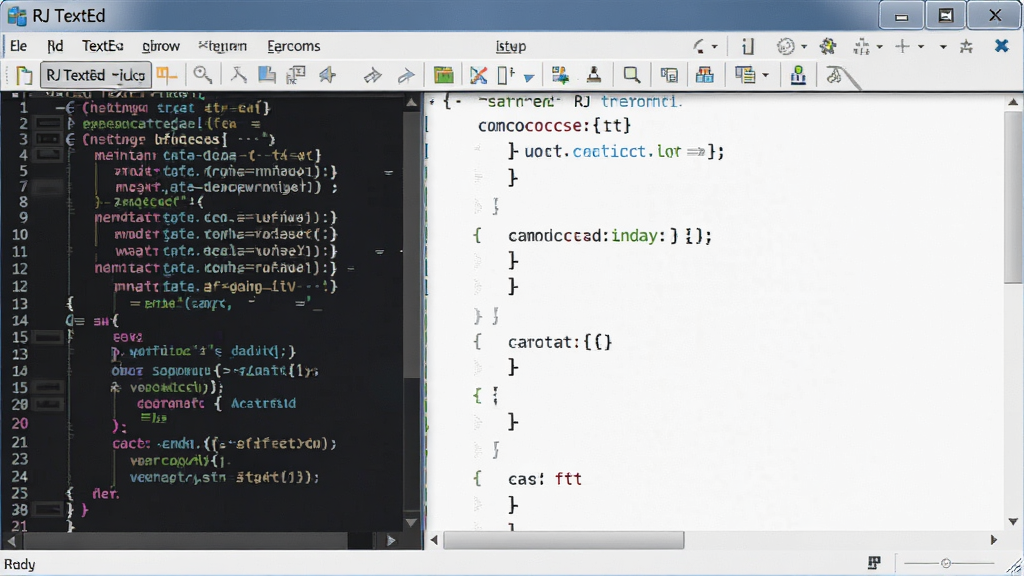Open the standalone dropdown arrow left of the star
The width and height of the screenshot is (1024, 576).
(x=943, y=47)
